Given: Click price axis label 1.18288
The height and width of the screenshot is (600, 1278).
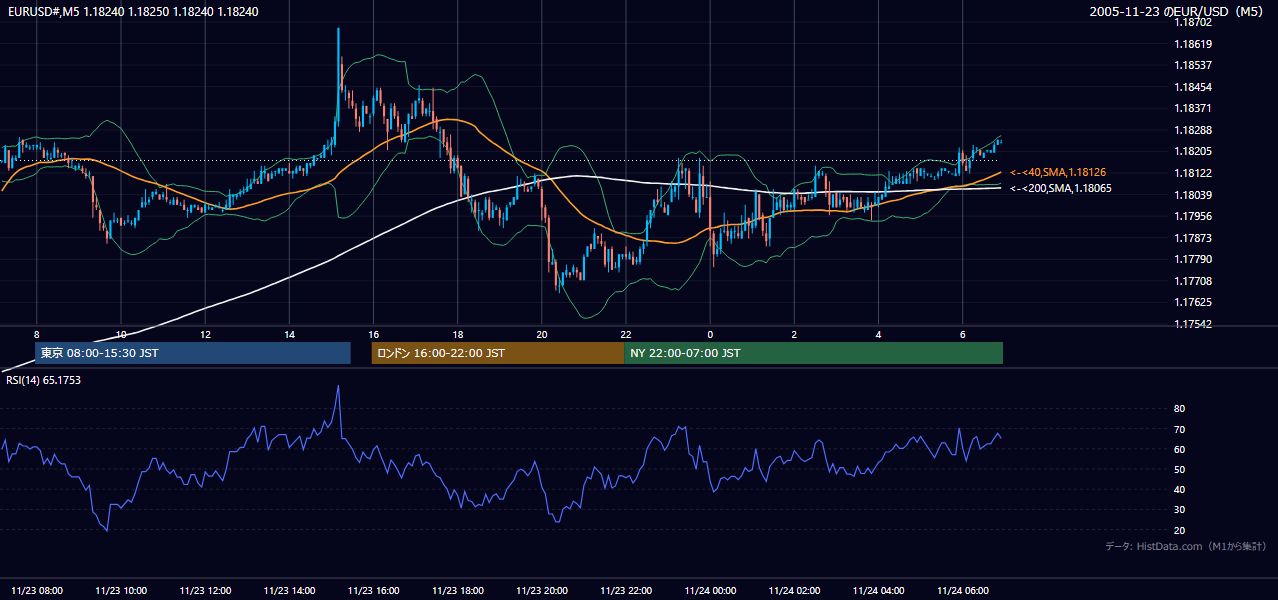Looking at the screenshot, I should [1193, 130].
